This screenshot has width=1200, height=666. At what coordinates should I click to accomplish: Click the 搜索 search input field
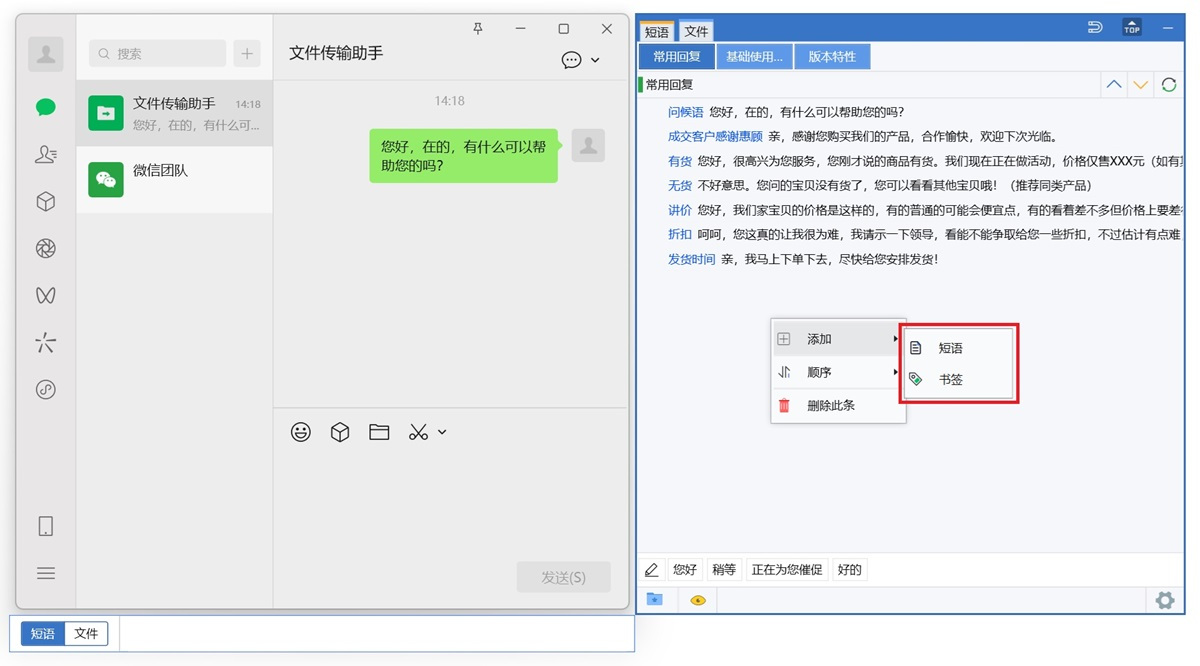155,52
